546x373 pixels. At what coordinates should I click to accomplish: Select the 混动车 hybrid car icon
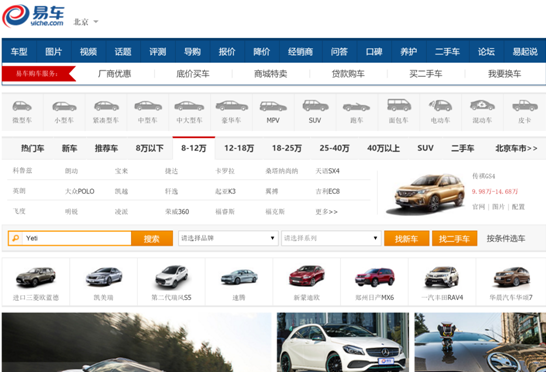coord(482,105)
